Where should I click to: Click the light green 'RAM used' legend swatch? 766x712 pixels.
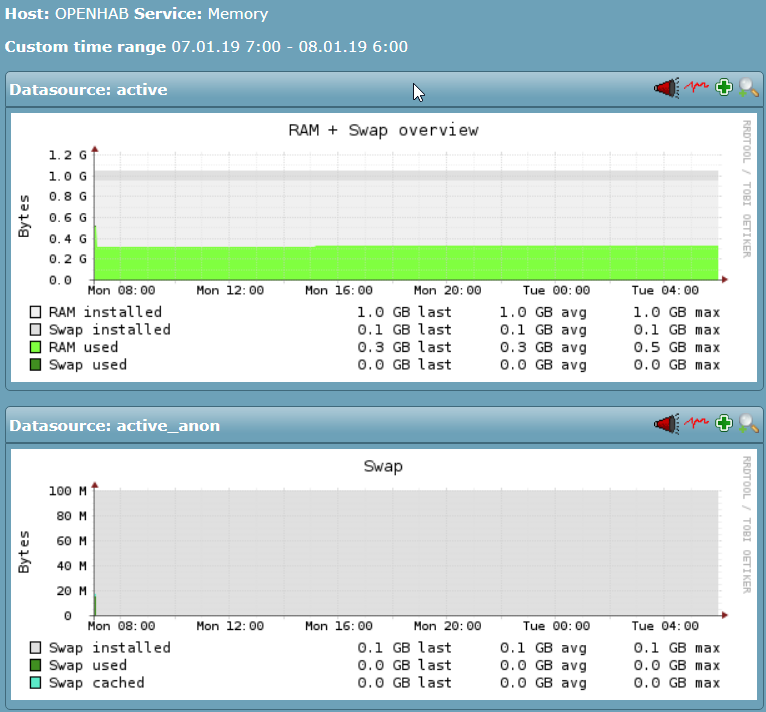[x=36, y=348]
